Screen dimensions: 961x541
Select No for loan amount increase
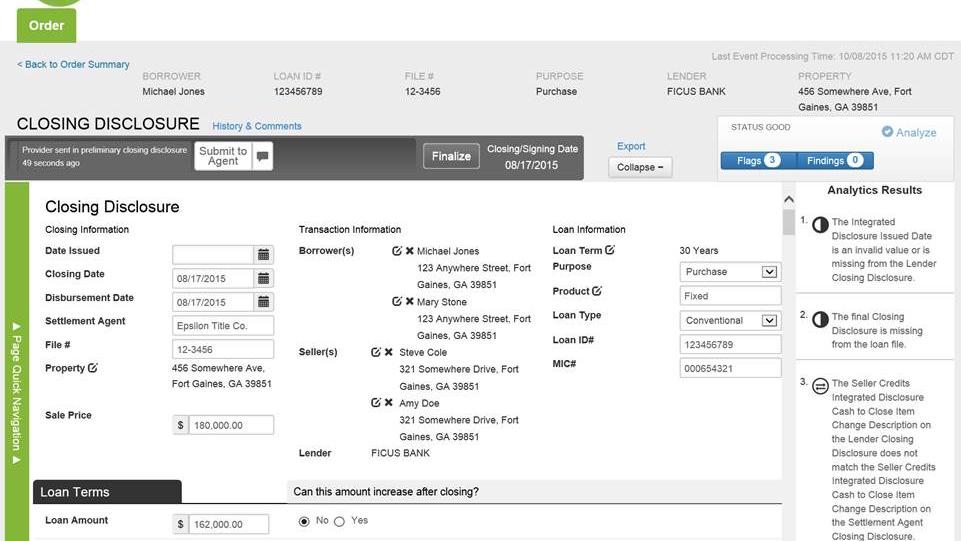click(305, 521)
